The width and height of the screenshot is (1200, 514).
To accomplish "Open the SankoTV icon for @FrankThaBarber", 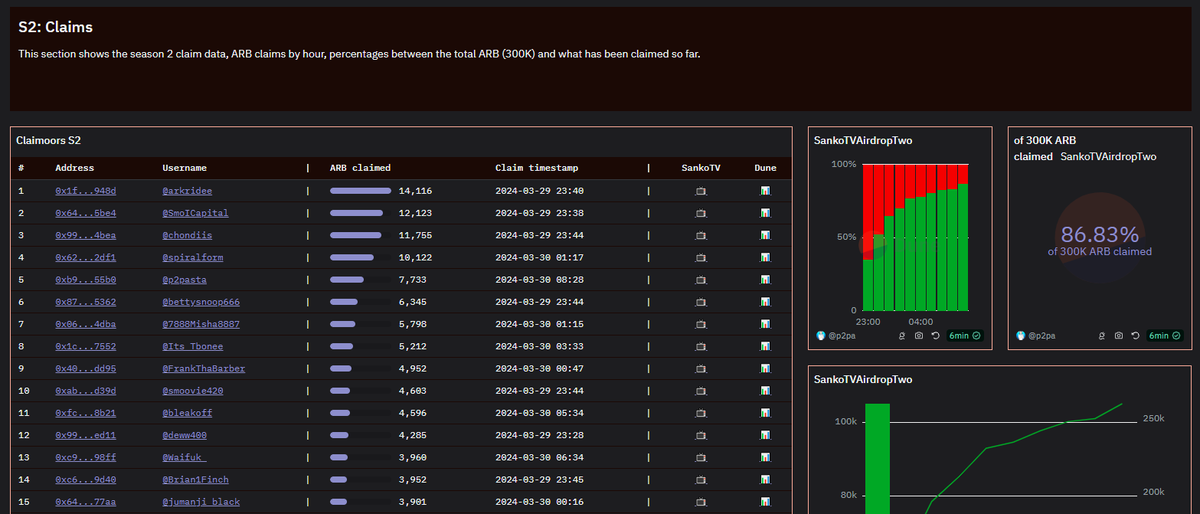I will click(701, 368).
